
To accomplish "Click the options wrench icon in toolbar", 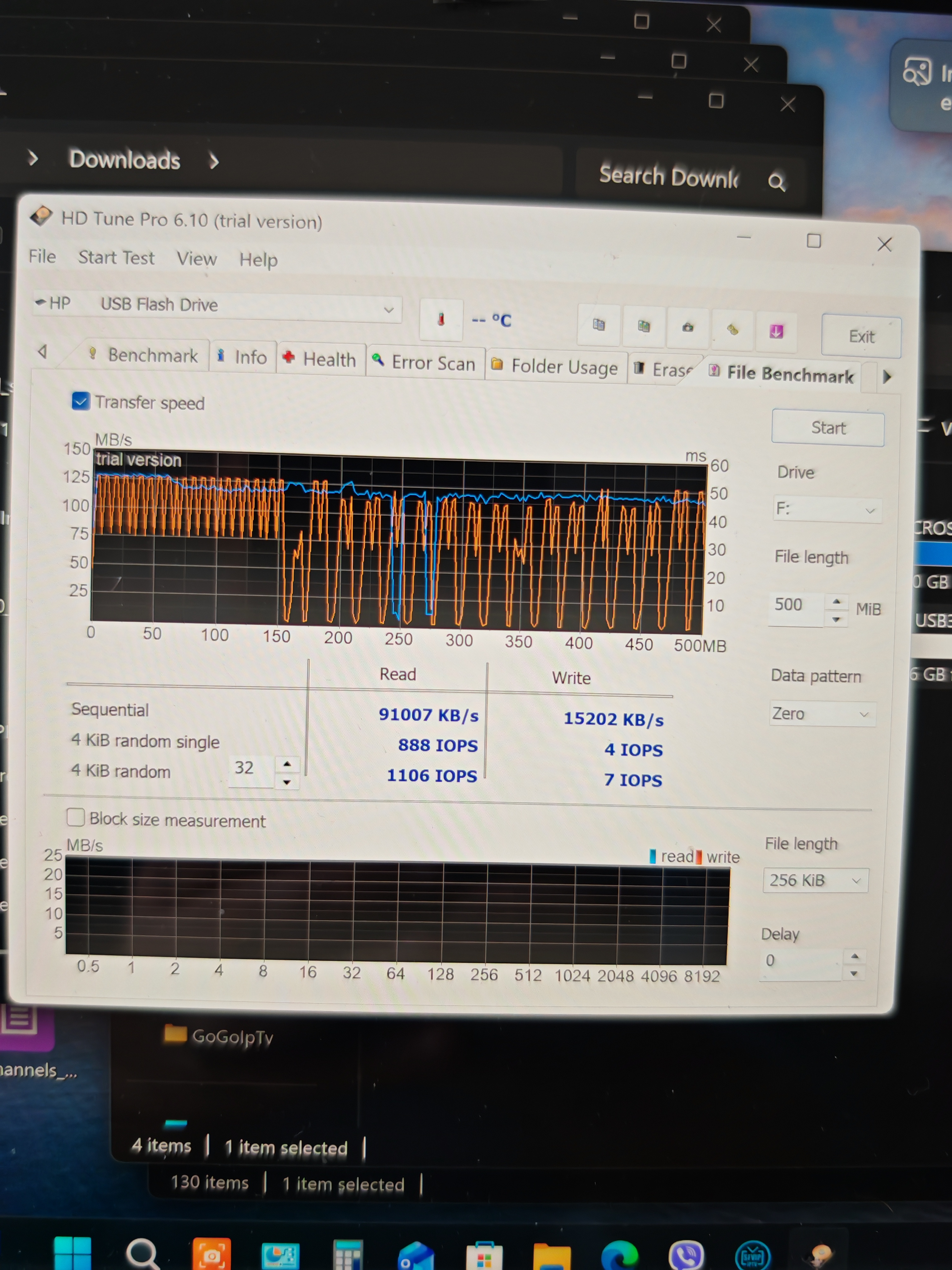I will (732, 330).
